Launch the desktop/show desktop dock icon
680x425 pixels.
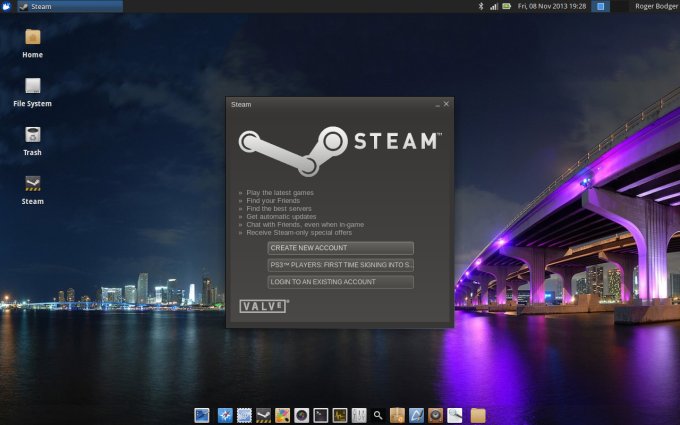coord(202,415)
